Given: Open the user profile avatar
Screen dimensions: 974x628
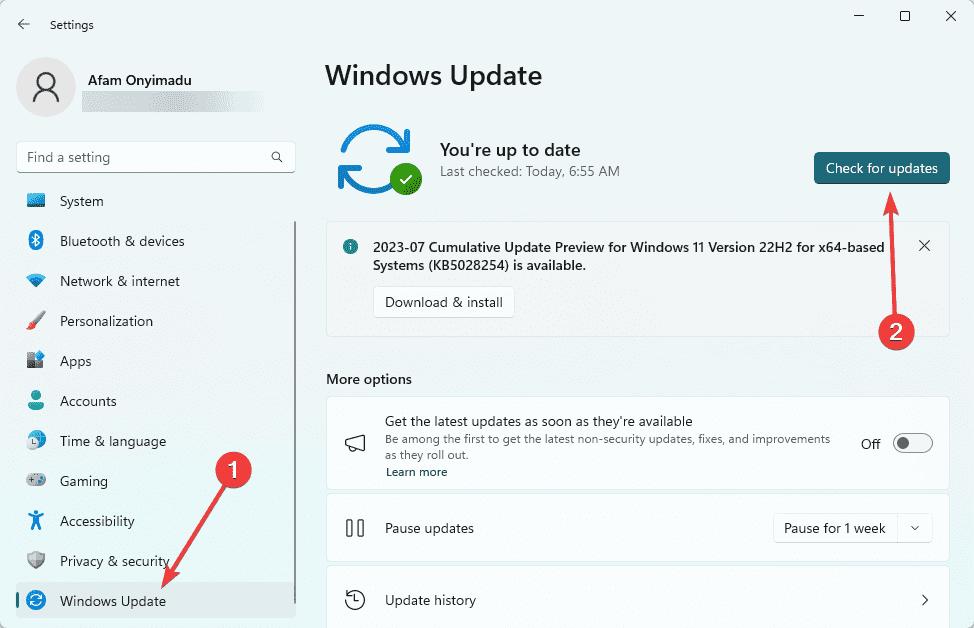Looking at the screenshot, I should [x=46, y=87].
